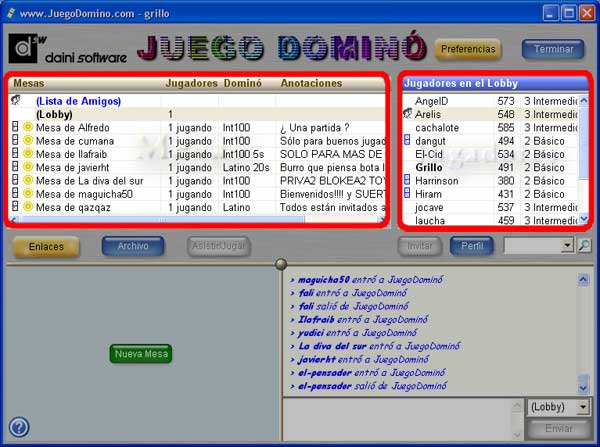Click the Terminar button
The width and height of the screenshot is (600, 447).
point(553,49)
